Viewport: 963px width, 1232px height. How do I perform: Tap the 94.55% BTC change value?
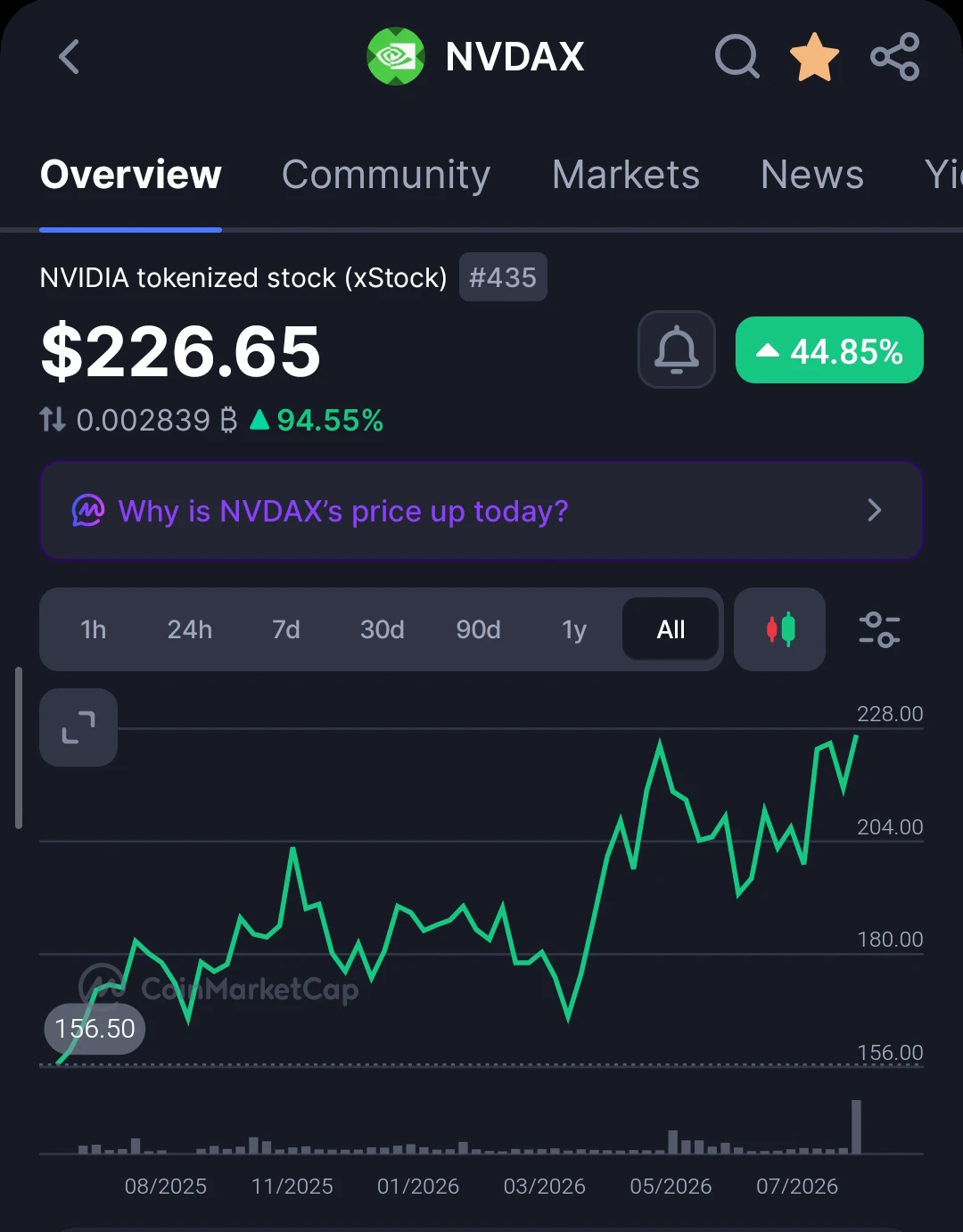click(x=317, y=420)
